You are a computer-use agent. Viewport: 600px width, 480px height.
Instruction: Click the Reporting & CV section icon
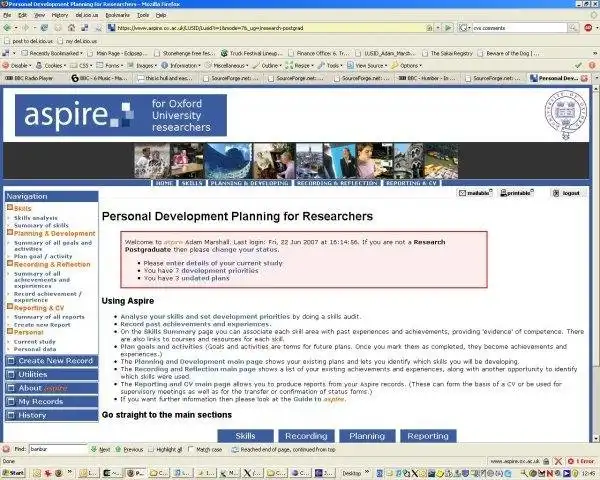(x=10, y=307)
